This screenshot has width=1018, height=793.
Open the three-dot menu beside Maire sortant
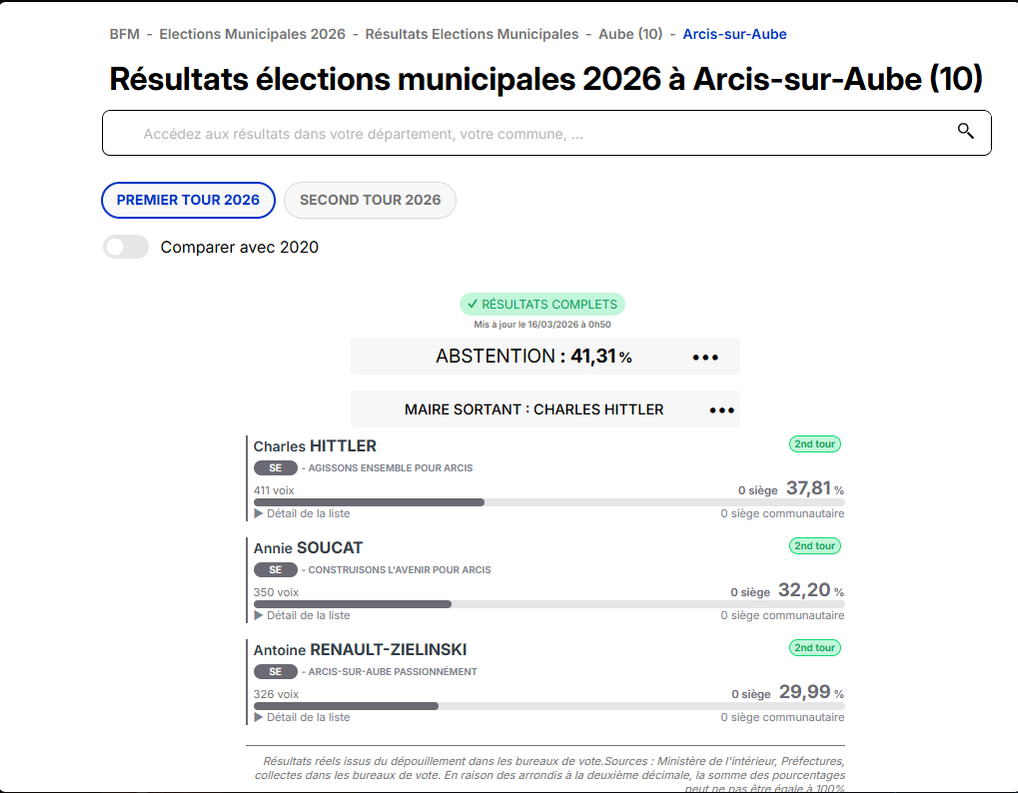coord(721,410)
